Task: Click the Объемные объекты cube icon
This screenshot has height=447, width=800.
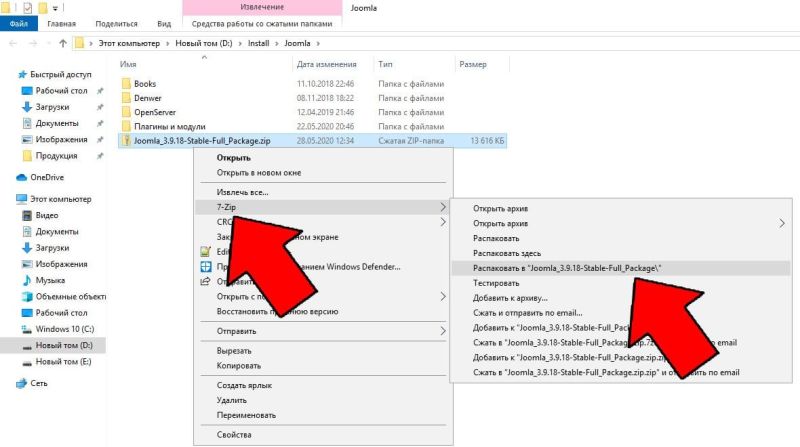Action: [27, 296]
